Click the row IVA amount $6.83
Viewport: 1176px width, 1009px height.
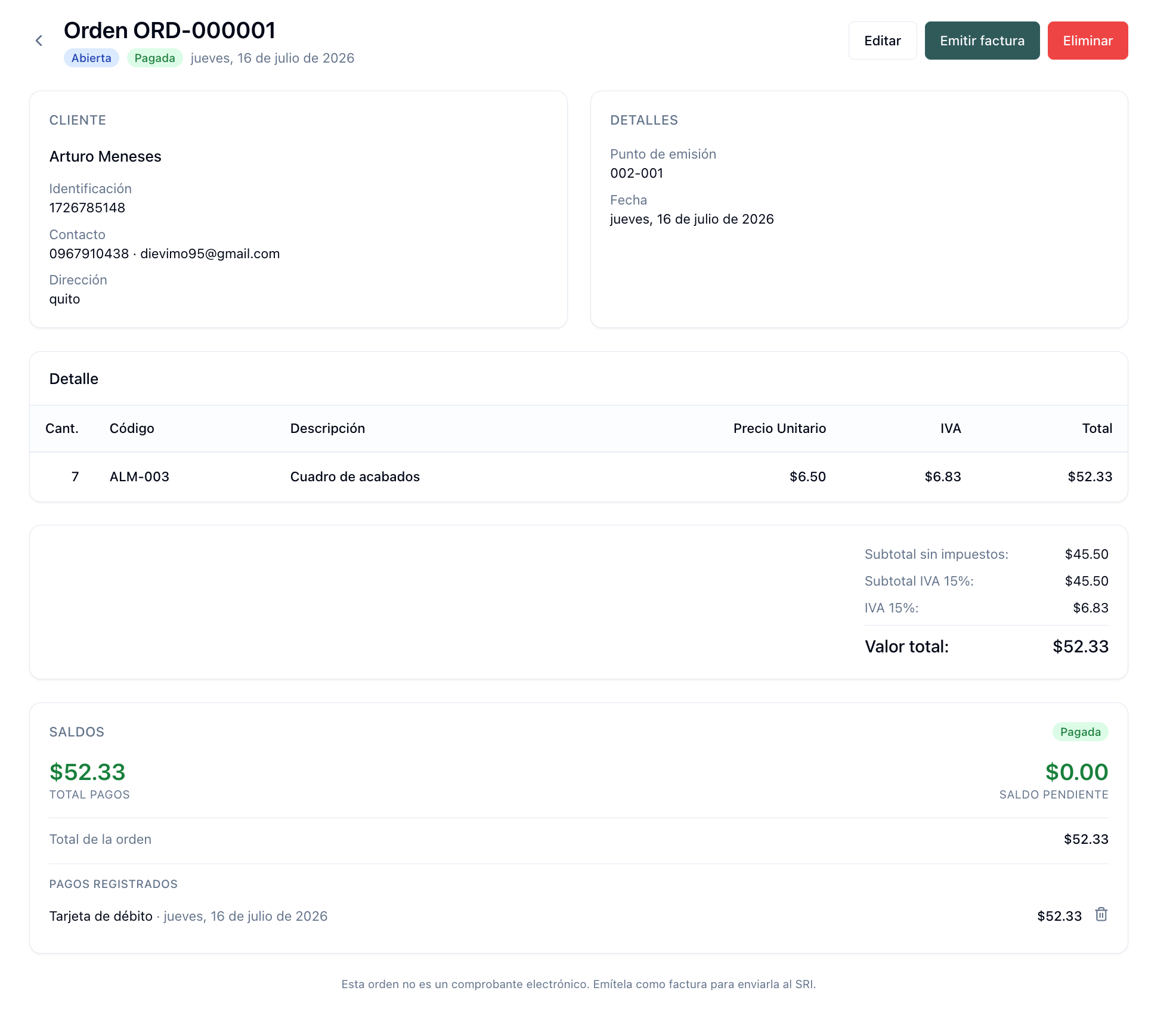point(943,476)
